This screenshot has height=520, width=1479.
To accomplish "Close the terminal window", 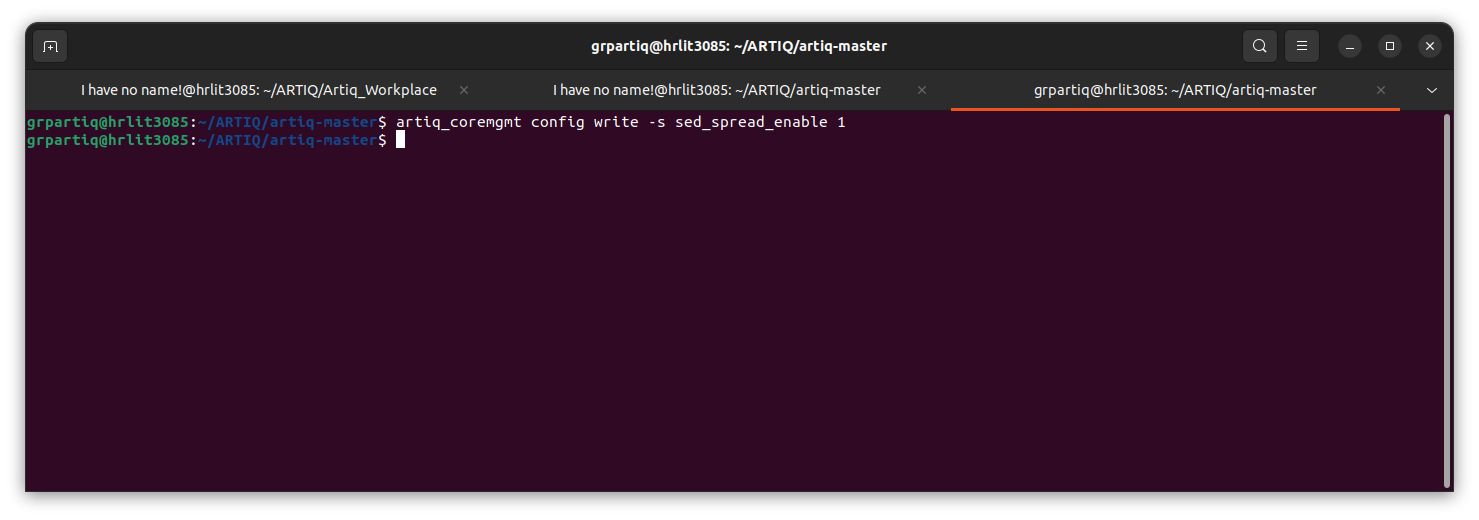I will 1430,46.
